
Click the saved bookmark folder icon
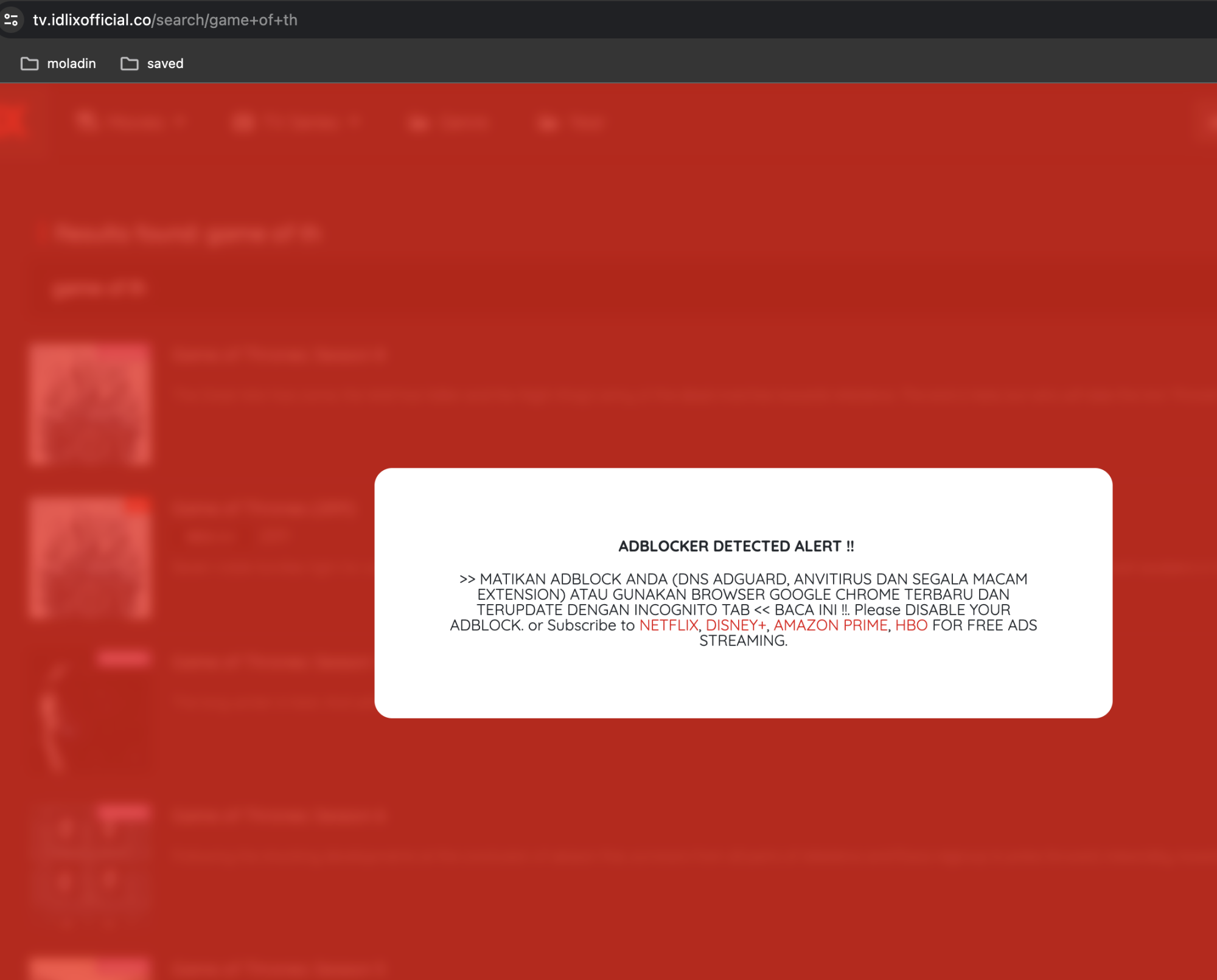point(128,63)
